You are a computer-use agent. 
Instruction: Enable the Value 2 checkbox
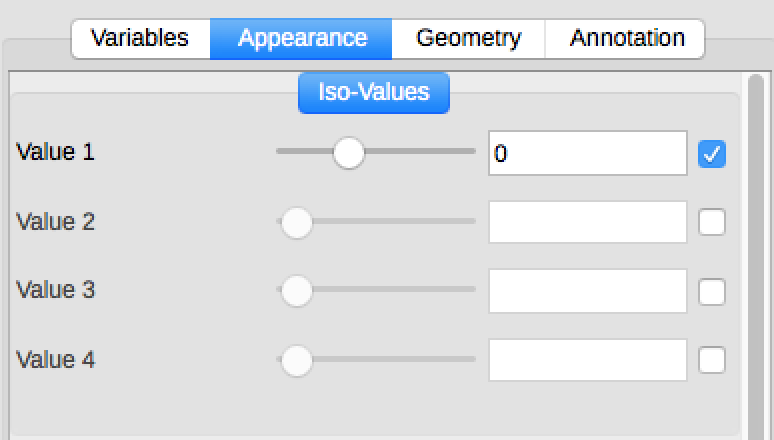(712, 222)
